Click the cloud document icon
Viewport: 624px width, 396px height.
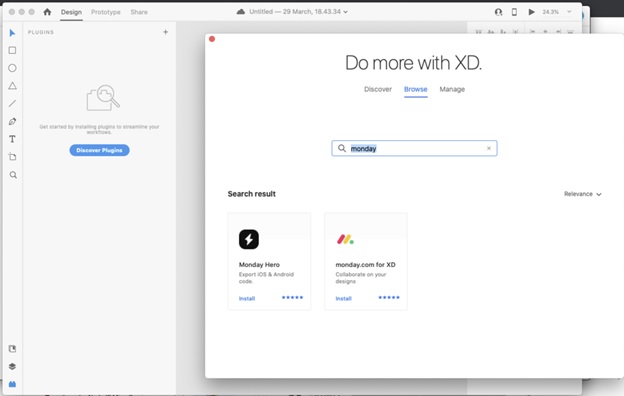(241, 12)
